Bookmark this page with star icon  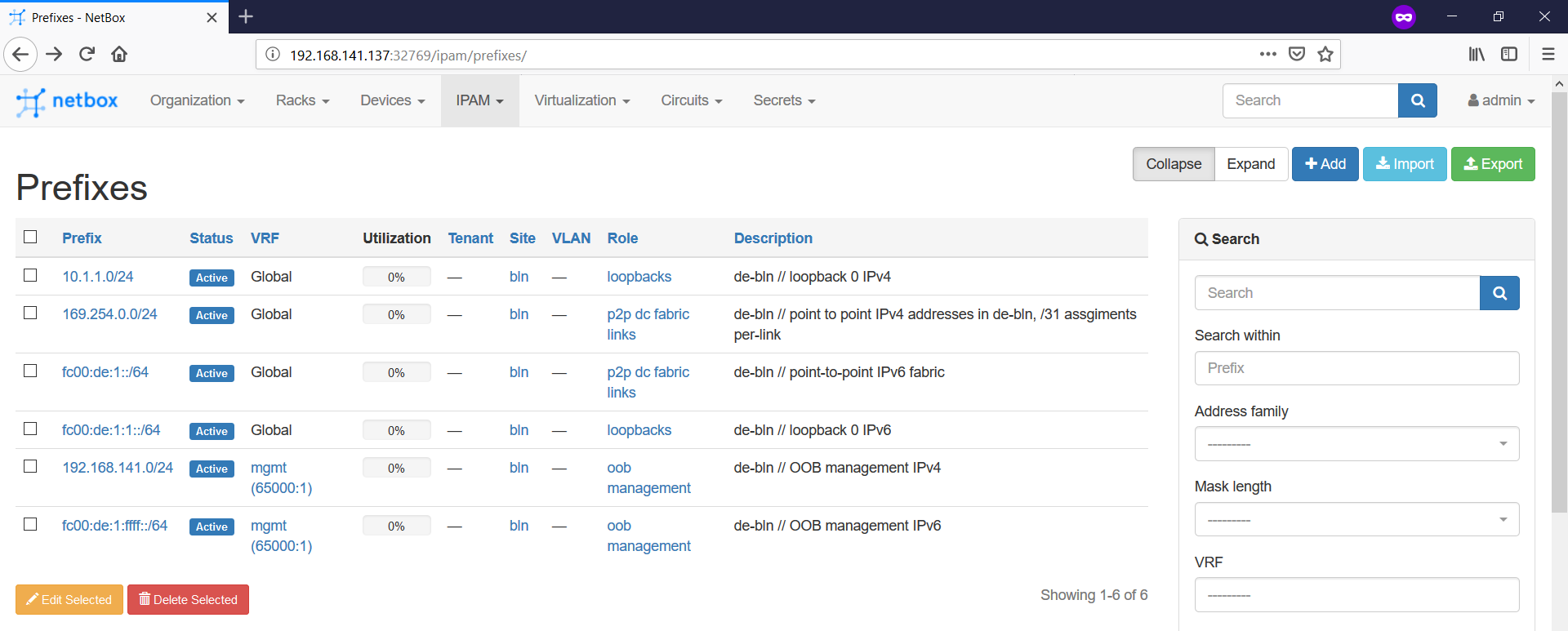pos(1325,55)
